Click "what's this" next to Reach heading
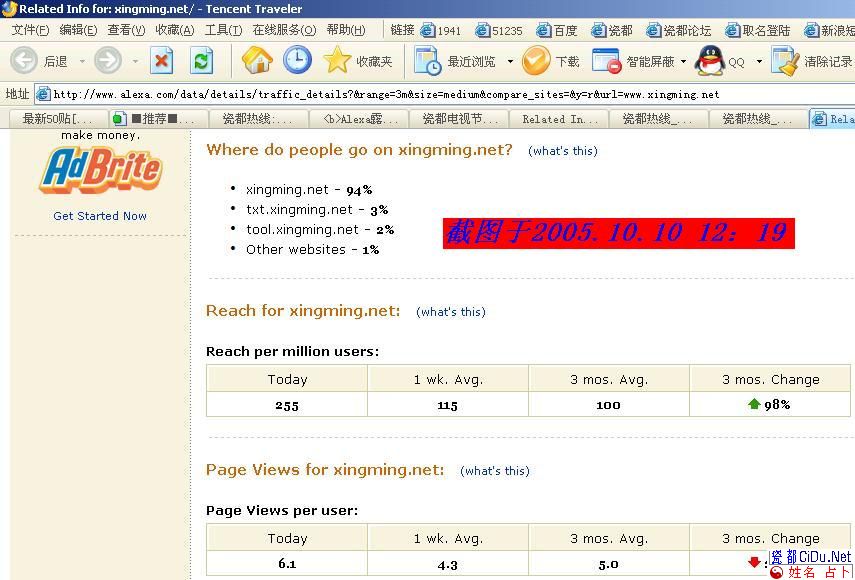The image size is (855, 580). click(452, 312)
